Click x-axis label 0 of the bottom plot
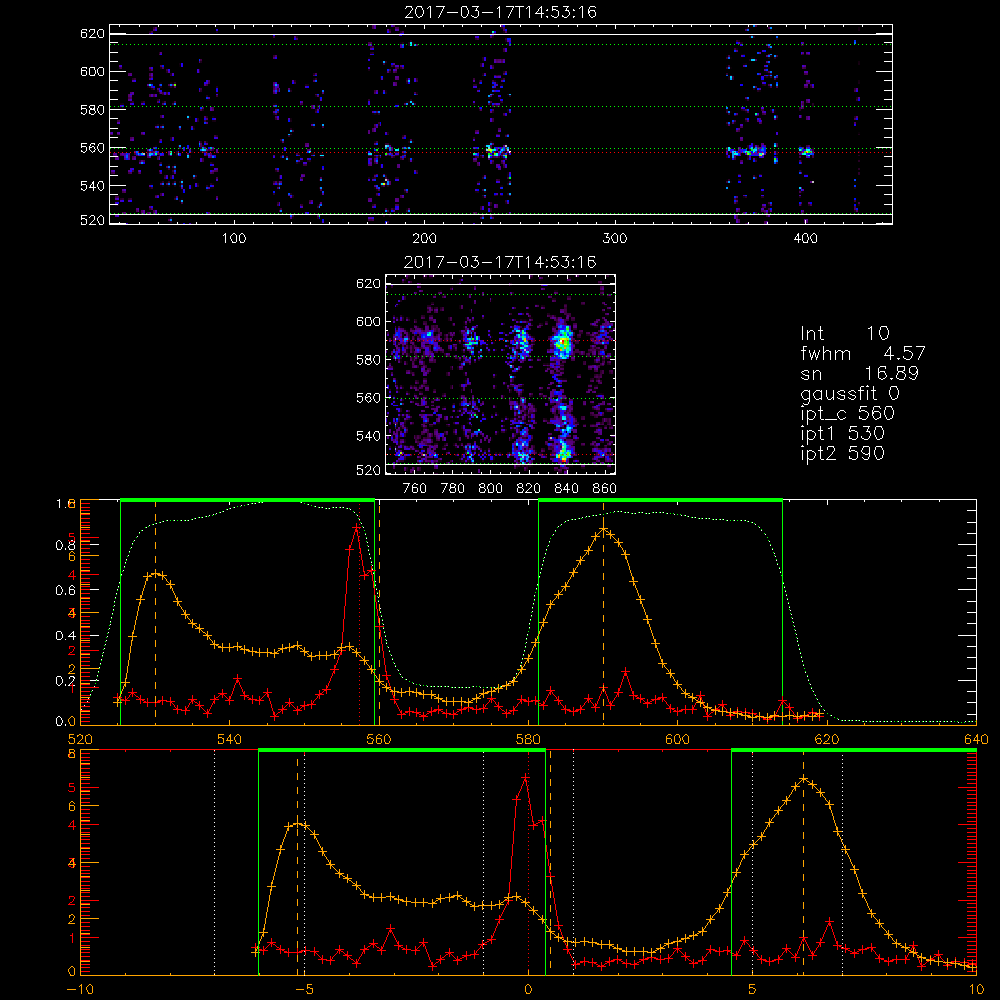Image resolution: width=1000 pixels, height=1000 pixels. 528,990
